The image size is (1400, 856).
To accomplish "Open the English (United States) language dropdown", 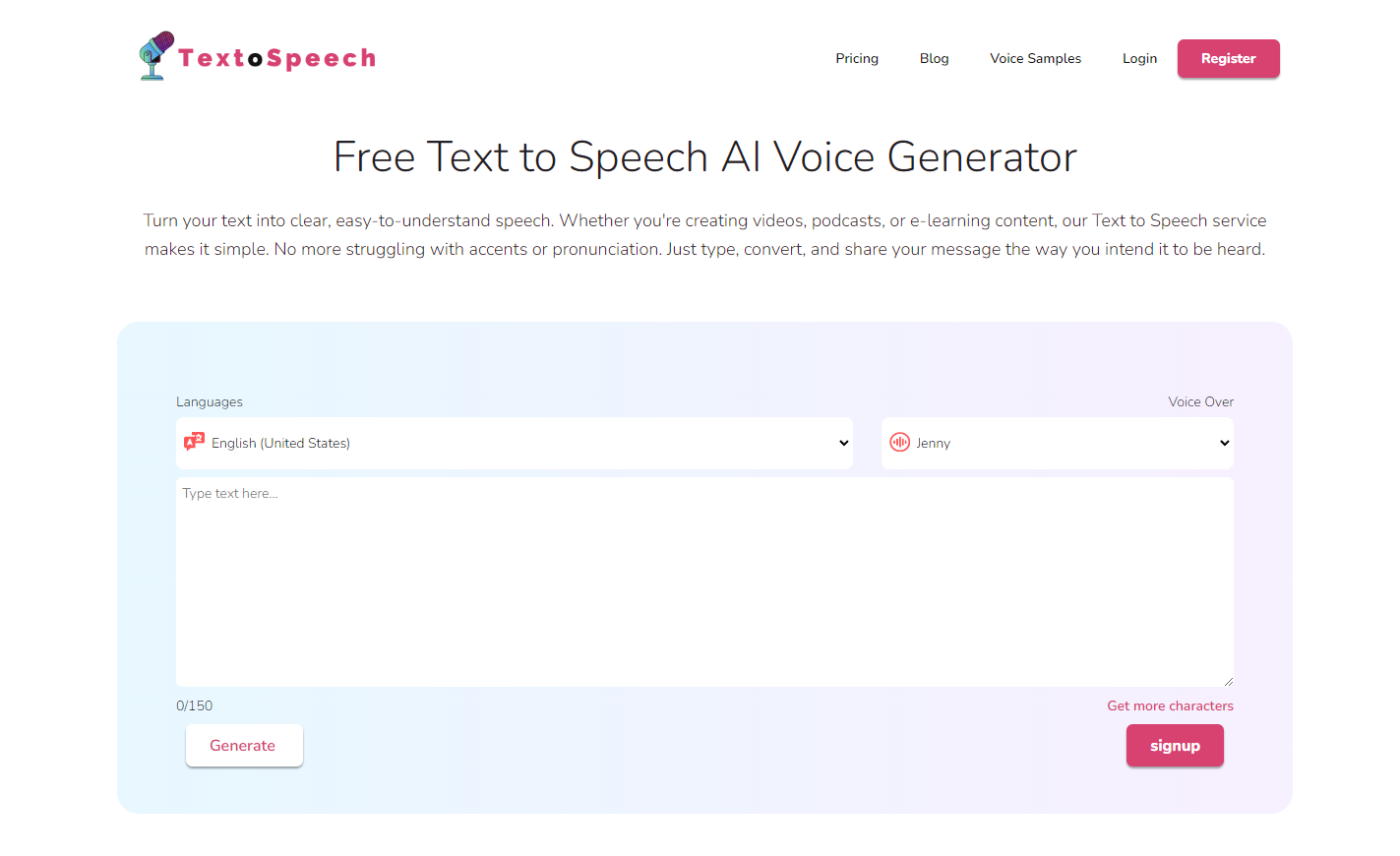I will coord(514,443).
